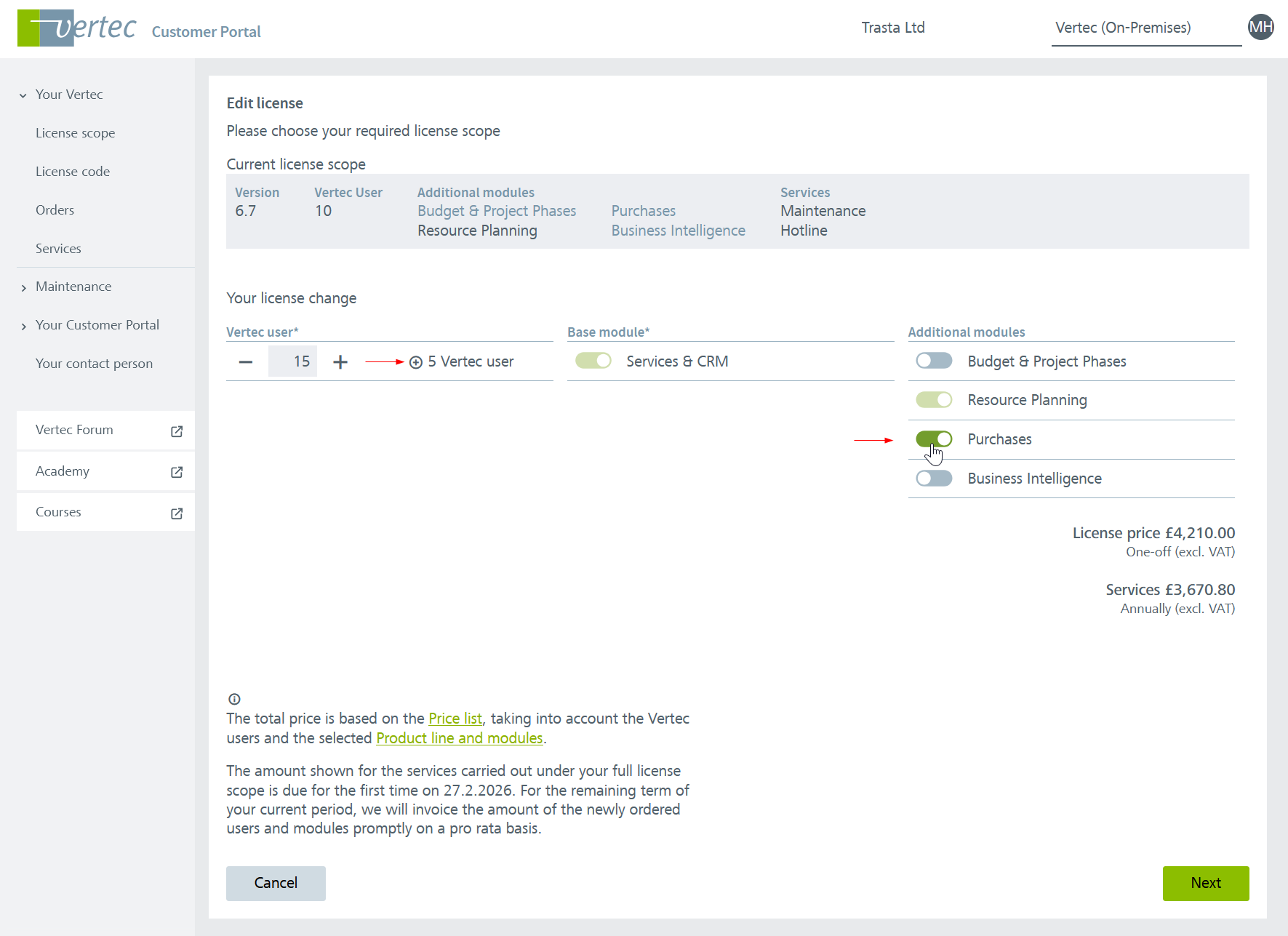The image size is (1288, 936).
Task: Open the MH user avatar menu
Action: (x=1260, y=28)
